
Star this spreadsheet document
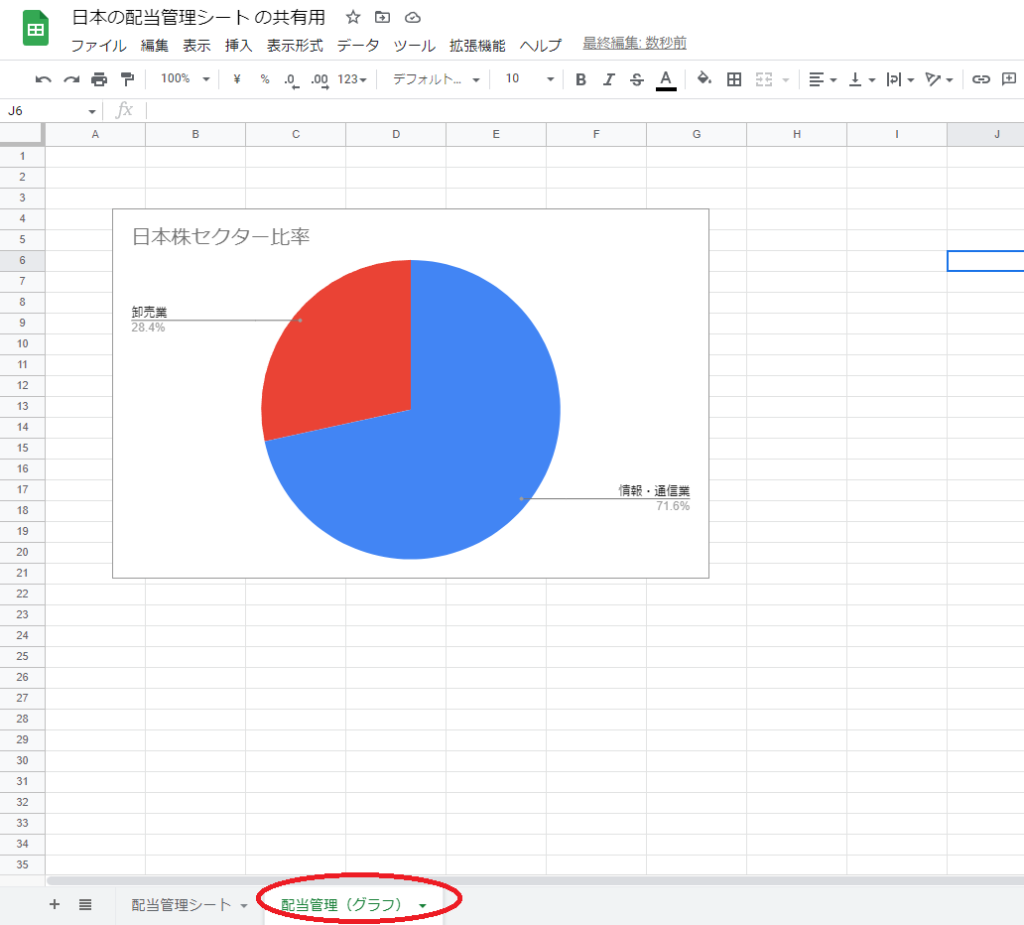(x=352, y=17)
